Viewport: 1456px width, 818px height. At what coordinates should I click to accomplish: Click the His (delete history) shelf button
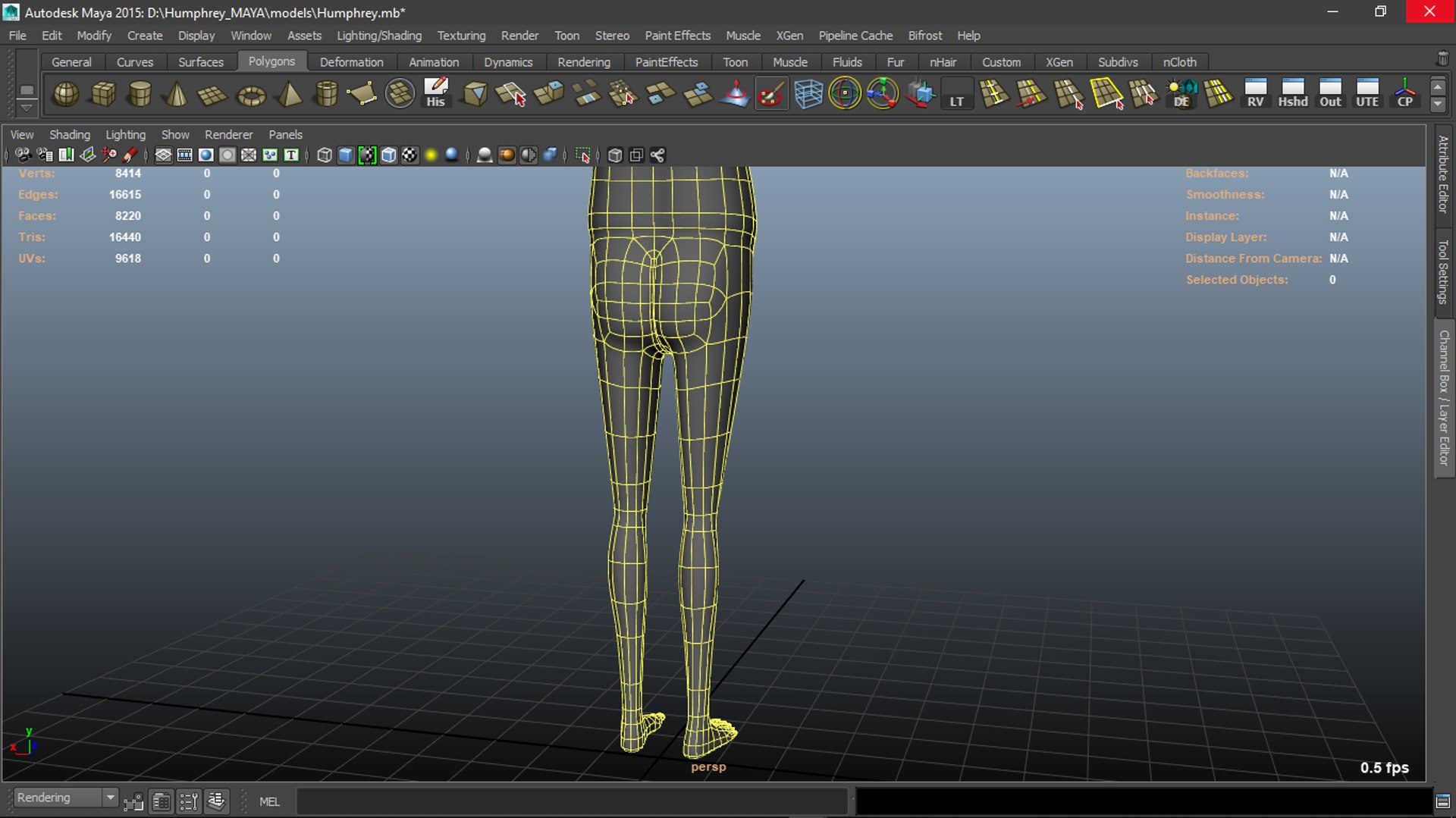[436, 94]
